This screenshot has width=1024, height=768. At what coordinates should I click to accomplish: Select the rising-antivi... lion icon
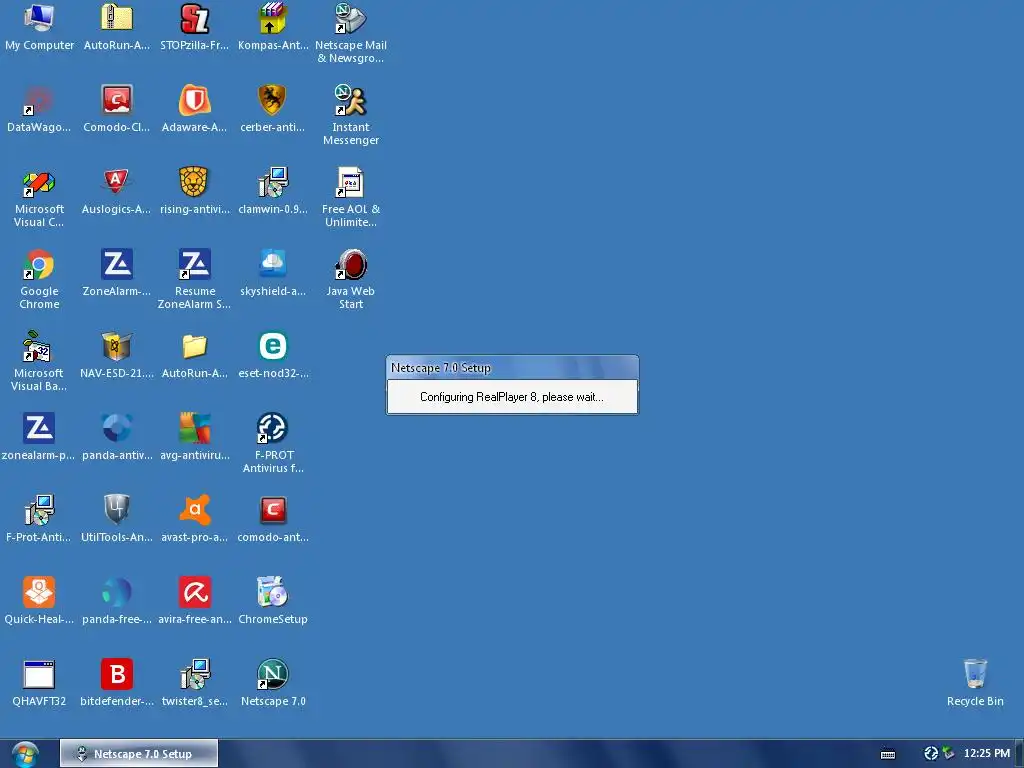pos(195,182)
